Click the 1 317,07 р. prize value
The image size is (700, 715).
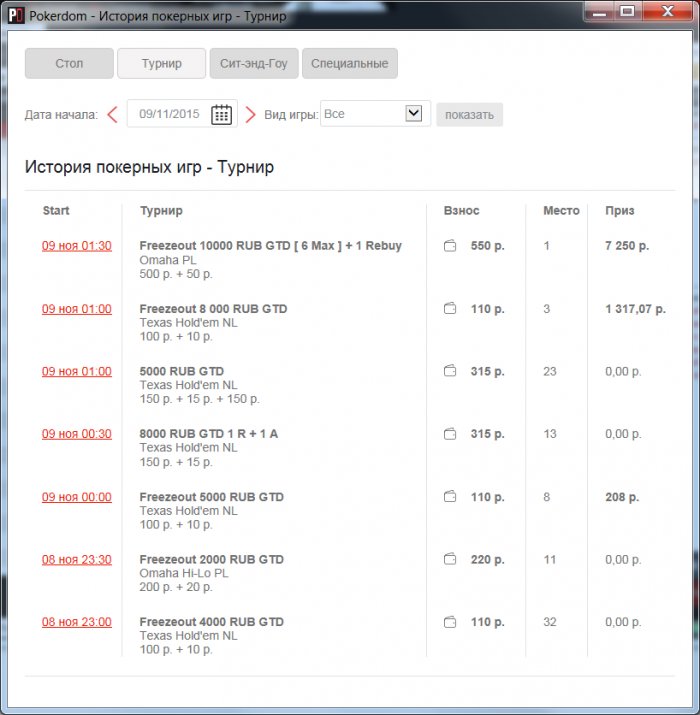636,309
